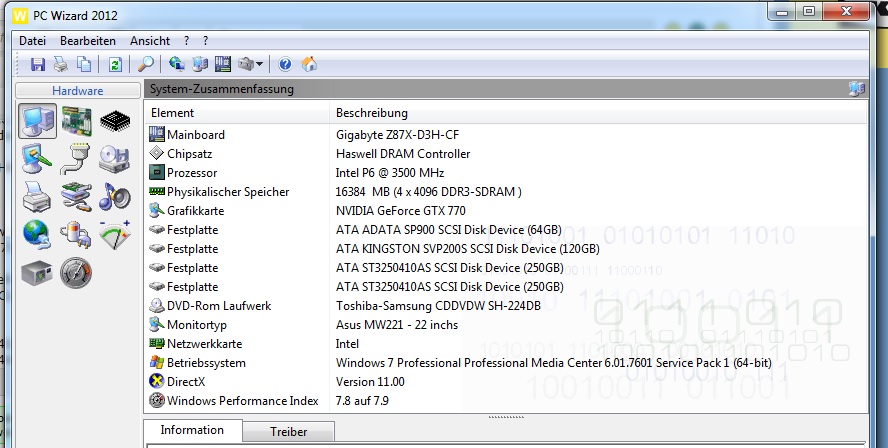Click the PC Wizard title bar icon

(x=20, y=15)
